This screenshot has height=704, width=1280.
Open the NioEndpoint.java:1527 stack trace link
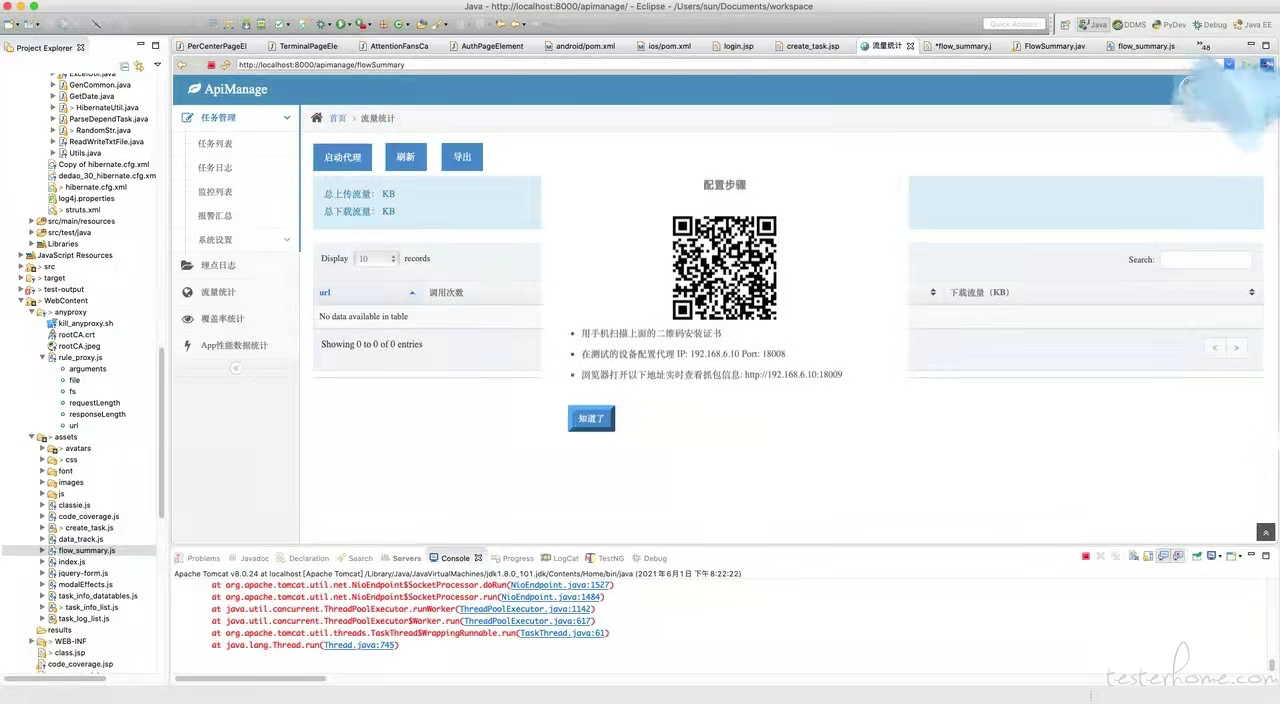560,585
